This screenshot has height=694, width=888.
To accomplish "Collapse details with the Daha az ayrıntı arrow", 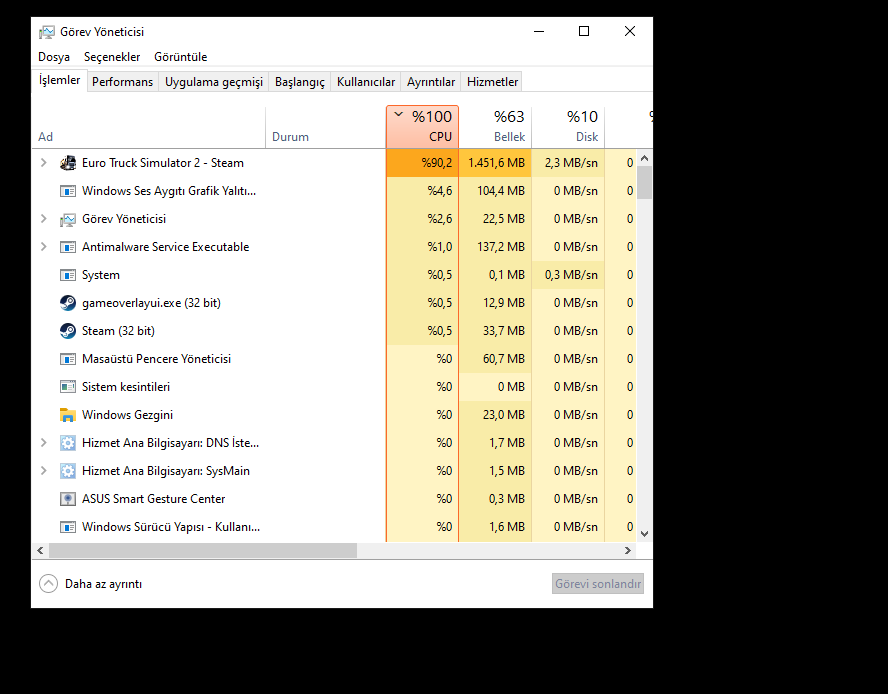I will (49, 584).
